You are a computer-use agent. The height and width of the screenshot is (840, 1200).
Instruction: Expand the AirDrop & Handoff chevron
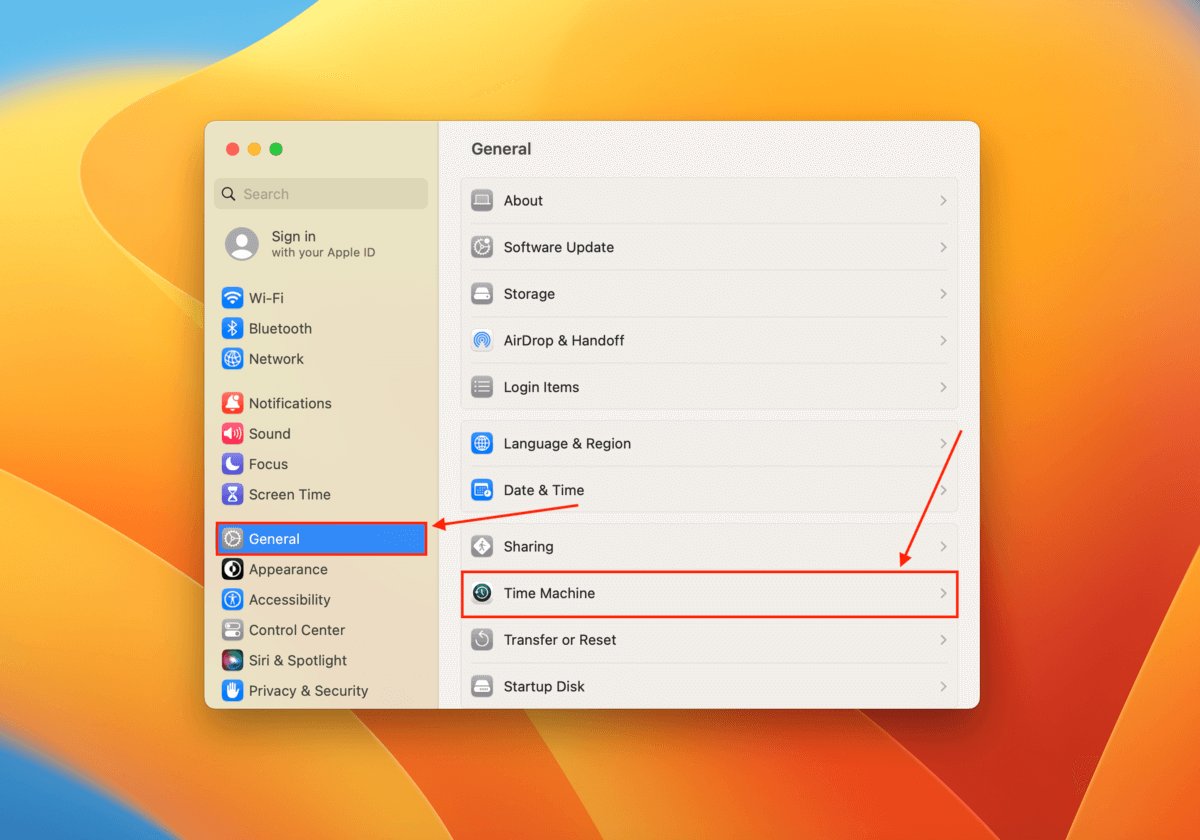click(943, 341)
